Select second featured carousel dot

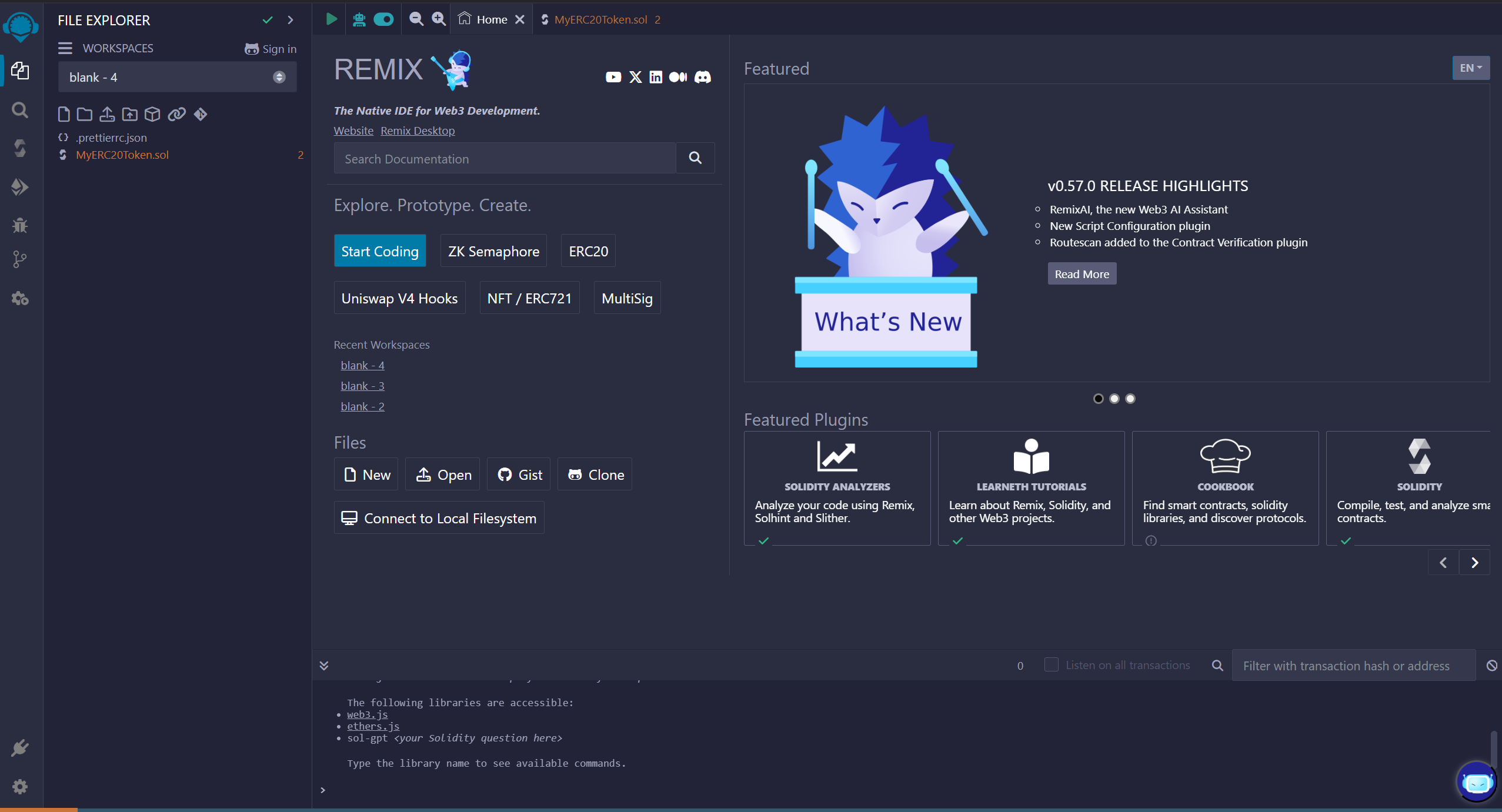pos(1114,399)
